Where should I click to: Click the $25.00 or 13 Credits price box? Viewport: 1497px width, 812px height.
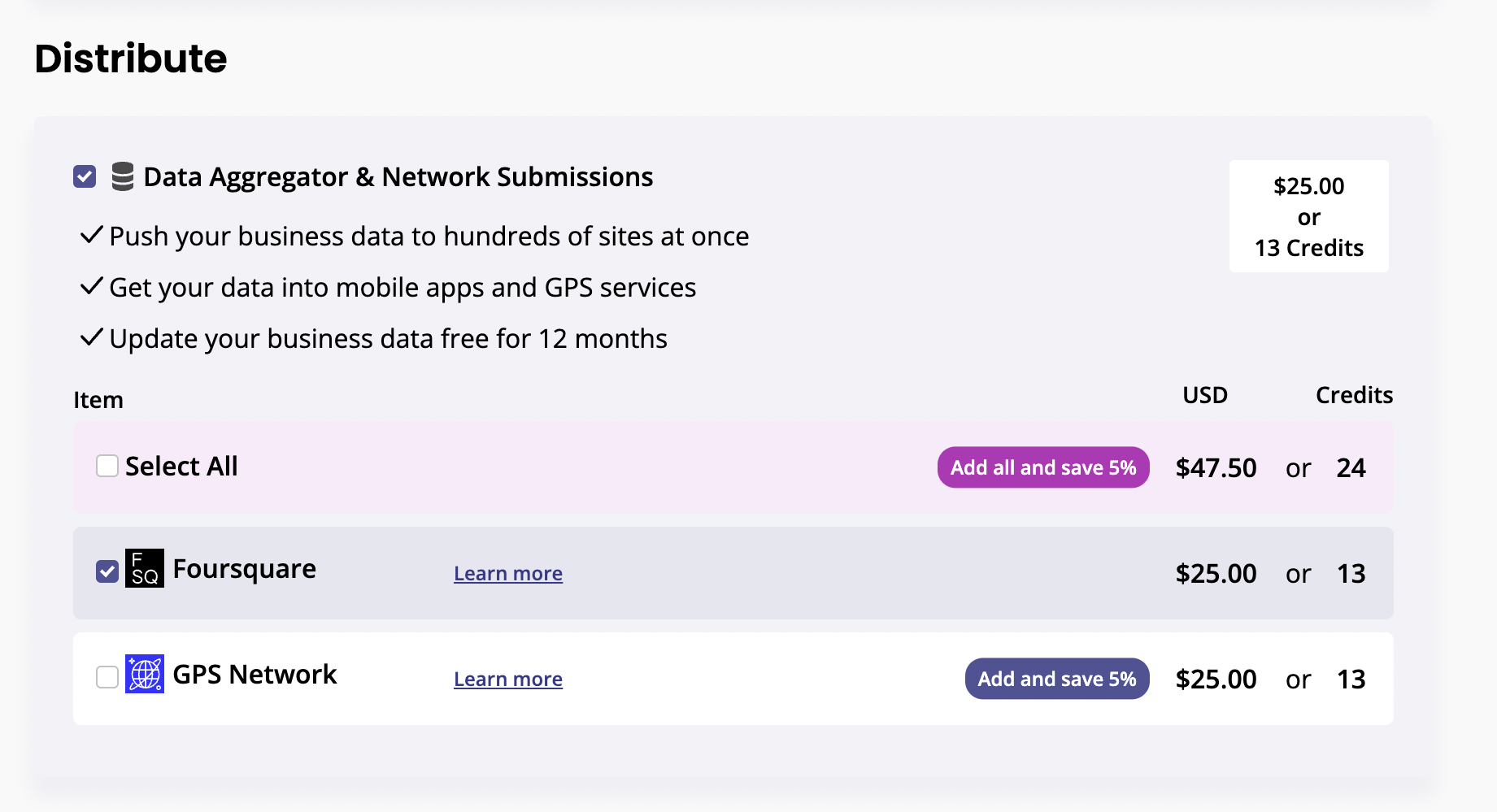(1308, 216)
